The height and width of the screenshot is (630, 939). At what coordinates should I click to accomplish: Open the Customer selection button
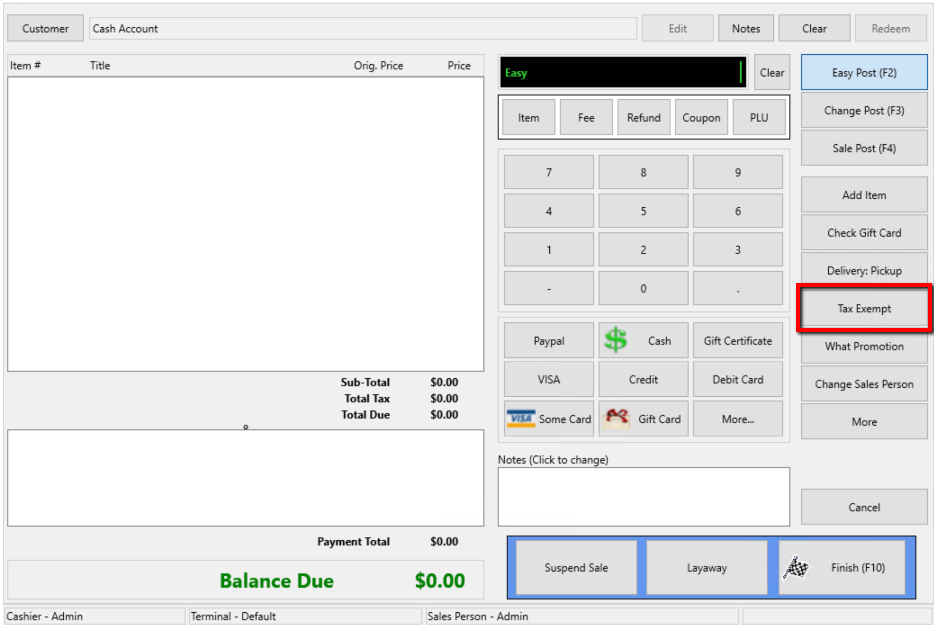click(46, 29)
